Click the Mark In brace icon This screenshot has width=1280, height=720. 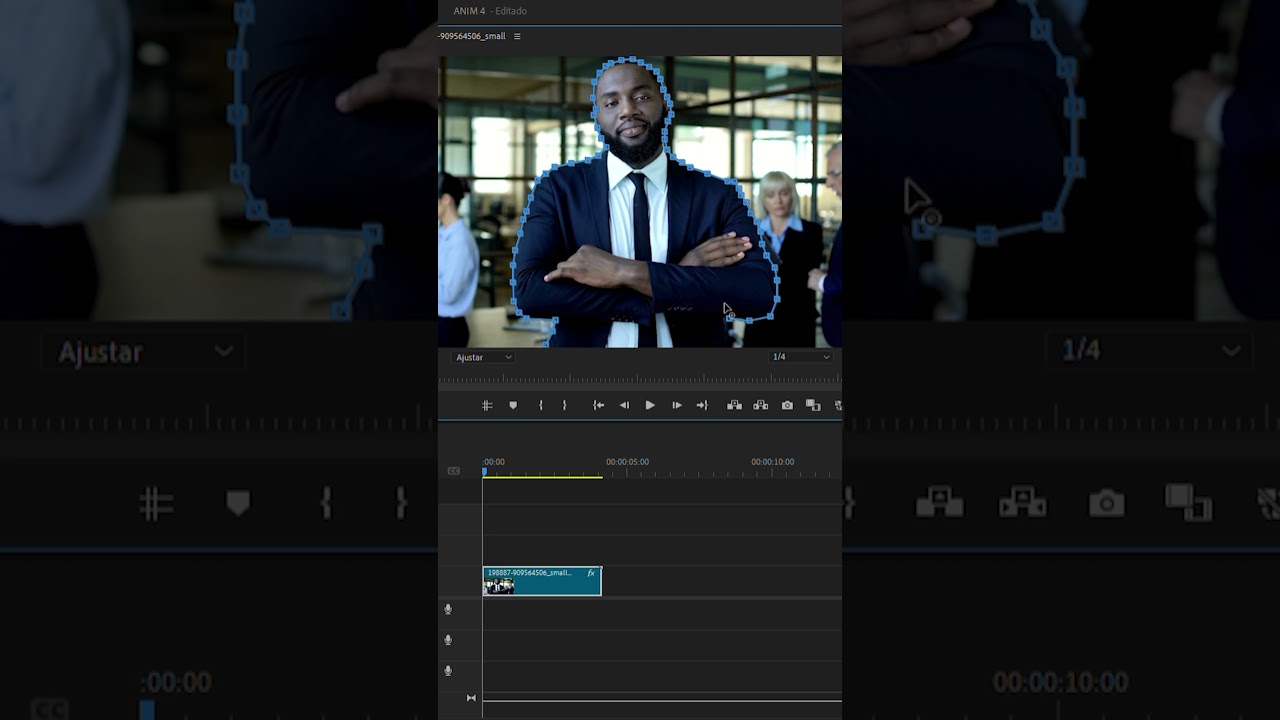pyautogui.click(x=541, y=405)
